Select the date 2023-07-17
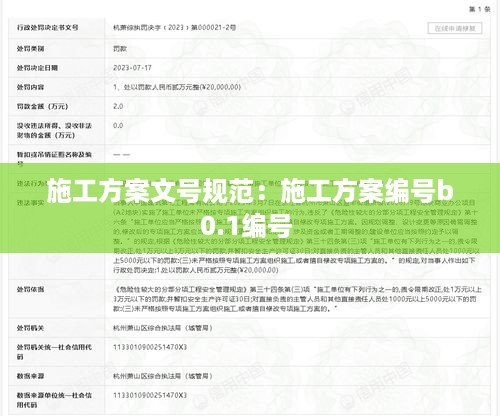 [x=132, y=68]
